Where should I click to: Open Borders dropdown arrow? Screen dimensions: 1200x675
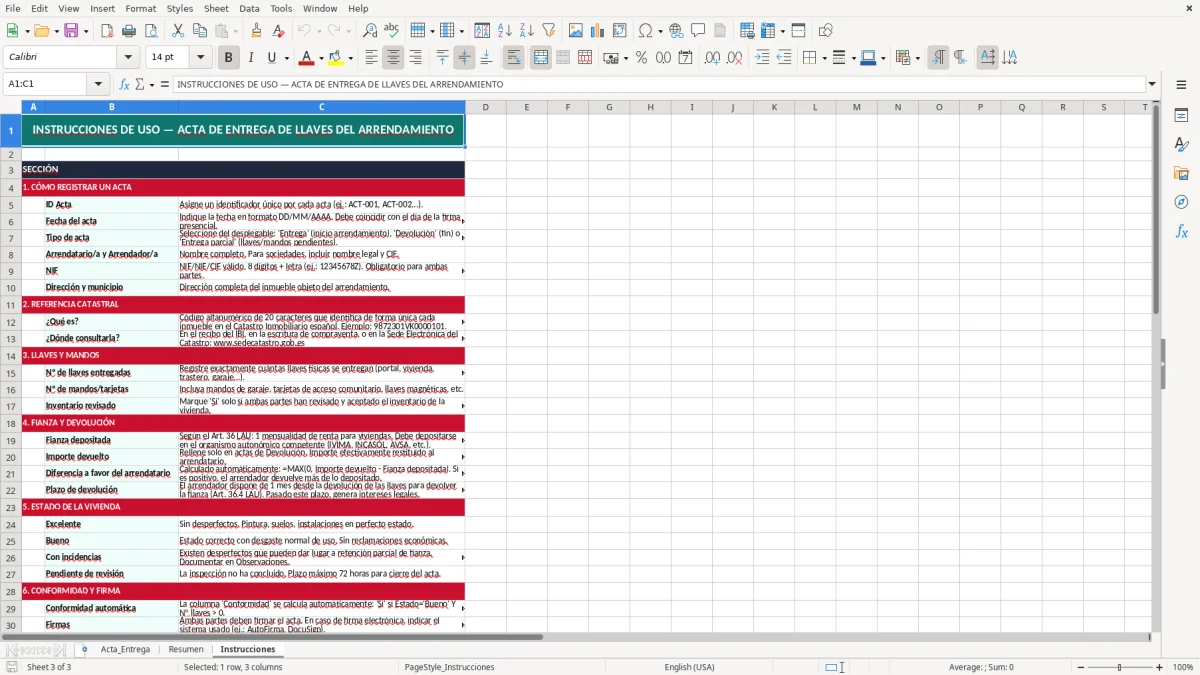pos(824,58)
